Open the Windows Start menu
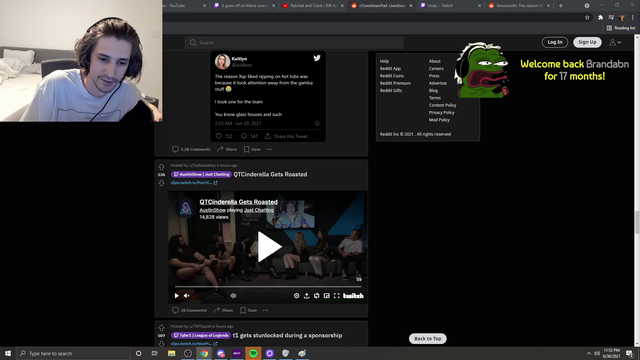This screenshot has height=360, width=640. pyautogui.click(x=8, y=353)
